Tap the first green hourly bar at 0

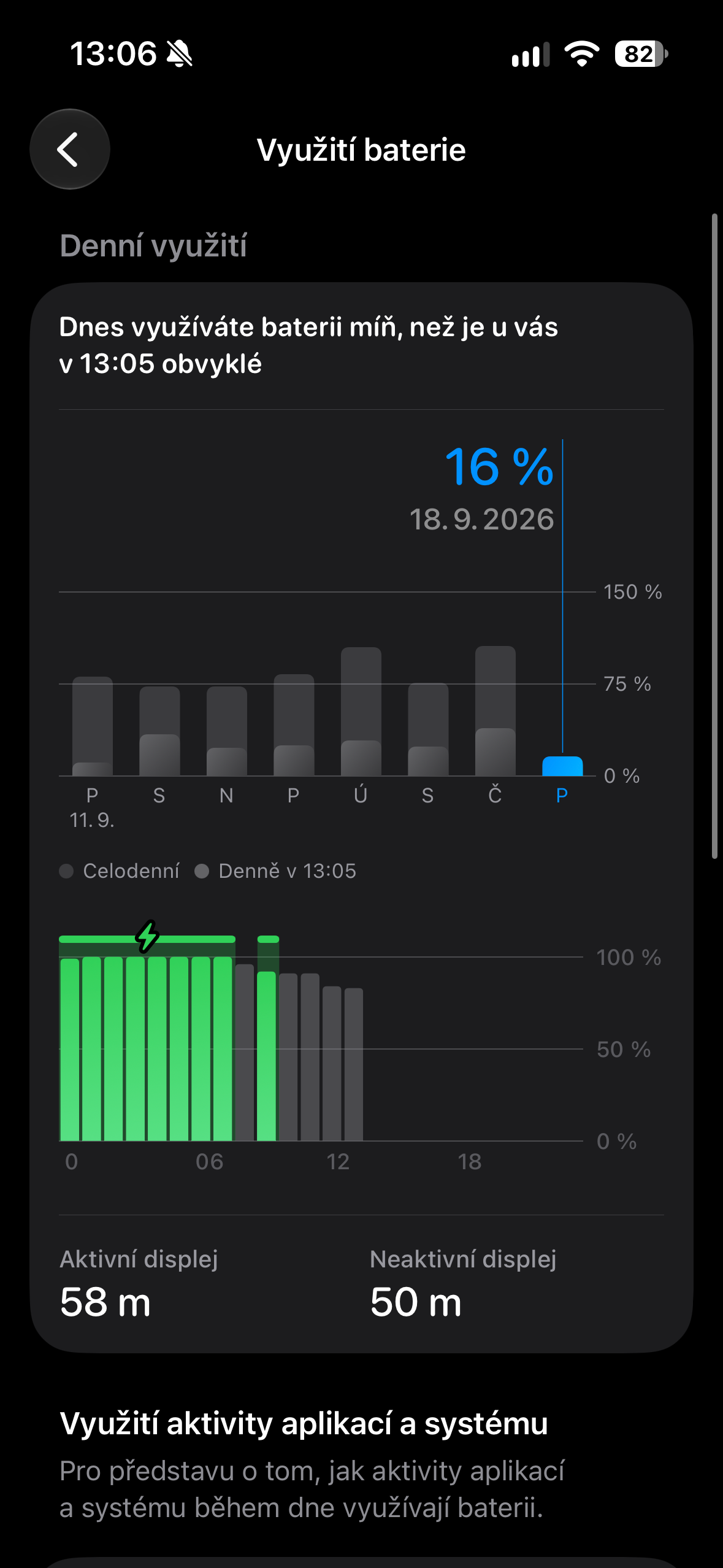tap(70, 1050)
